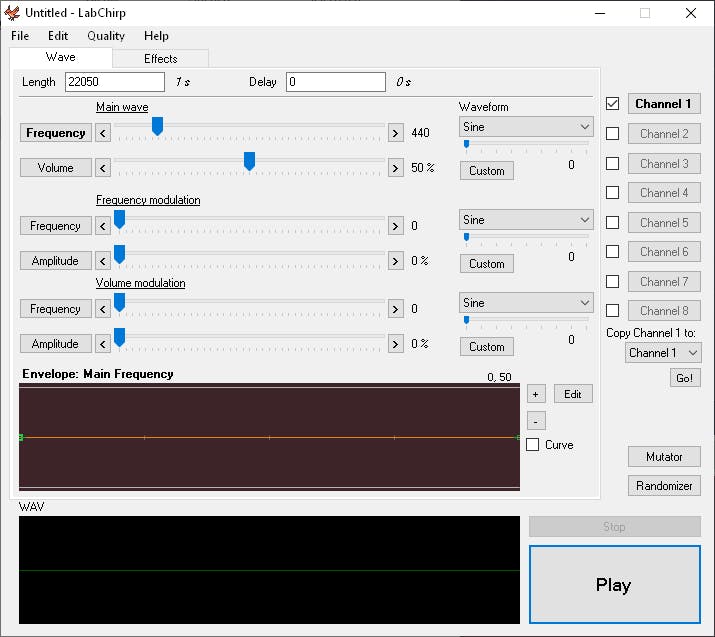Click the Randomizer button
This screenshot has width=715, height=637.
click(x=664, y=486)
